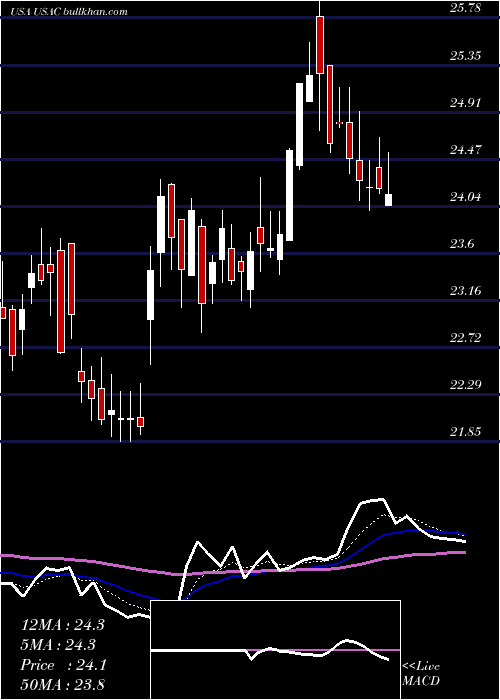500x700 pixels.
Task: Click the 24.04 price axis label
Action: tap(466, 196)
